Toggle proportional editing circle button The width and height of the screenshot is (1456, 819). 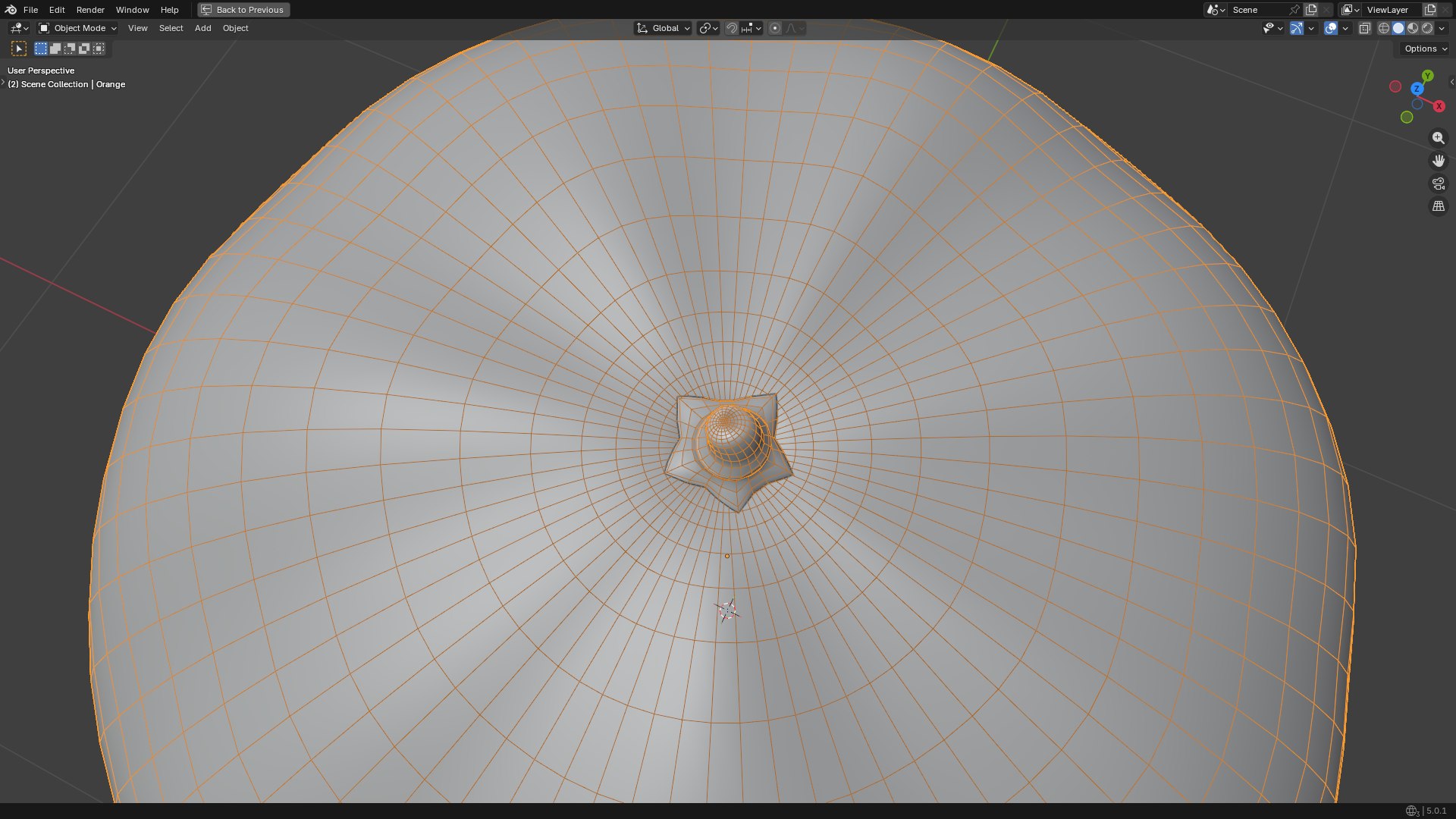775,28
